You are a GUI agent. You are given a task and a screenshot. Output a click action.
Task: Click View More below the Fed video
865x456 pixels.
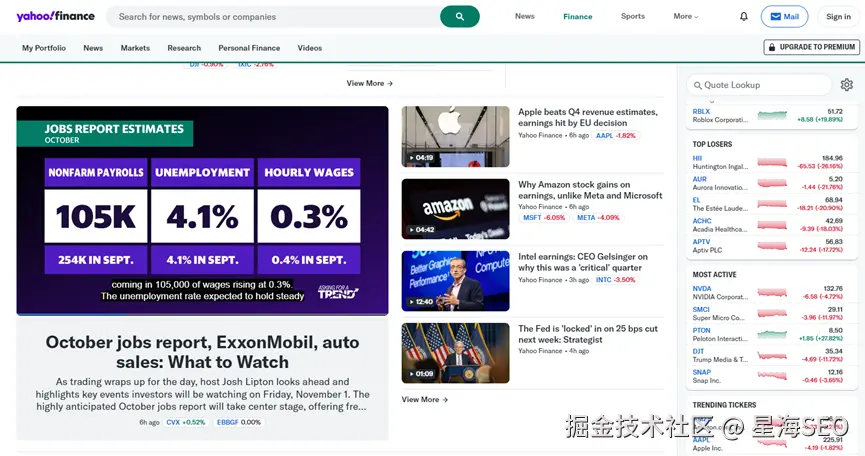point(424,399)
